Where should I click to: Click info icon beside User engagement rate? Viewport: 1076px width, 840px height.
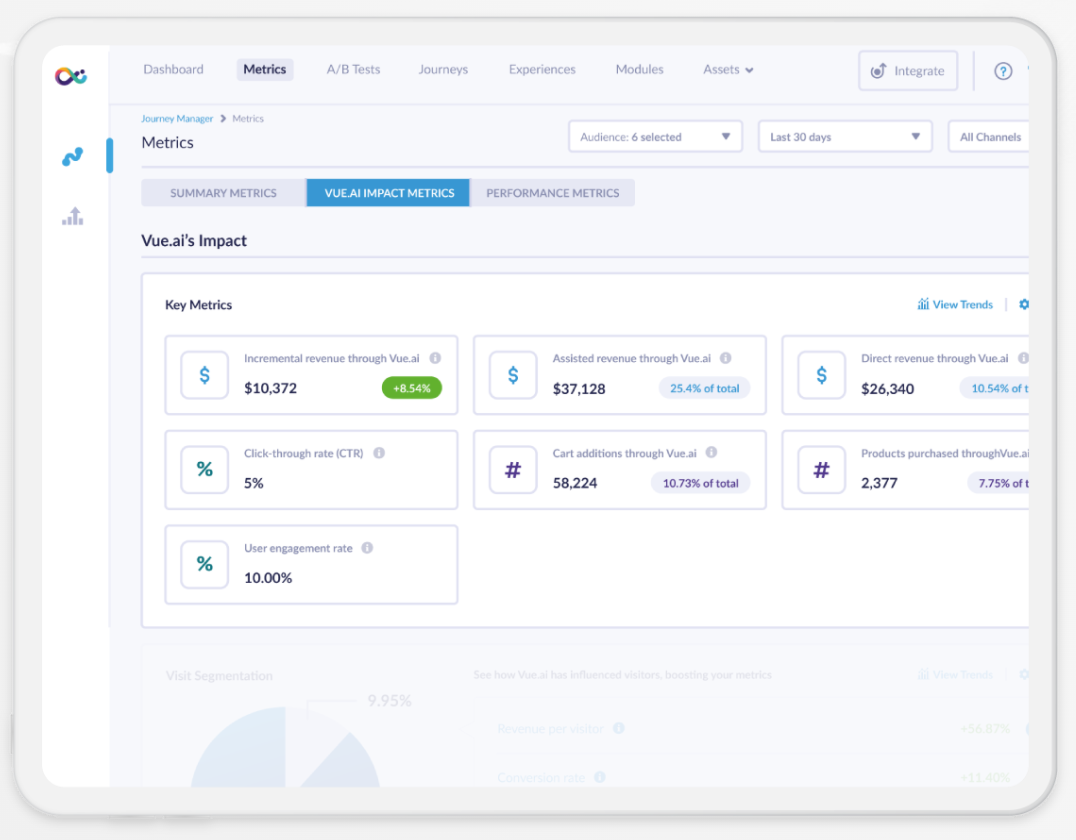(367, 548)
